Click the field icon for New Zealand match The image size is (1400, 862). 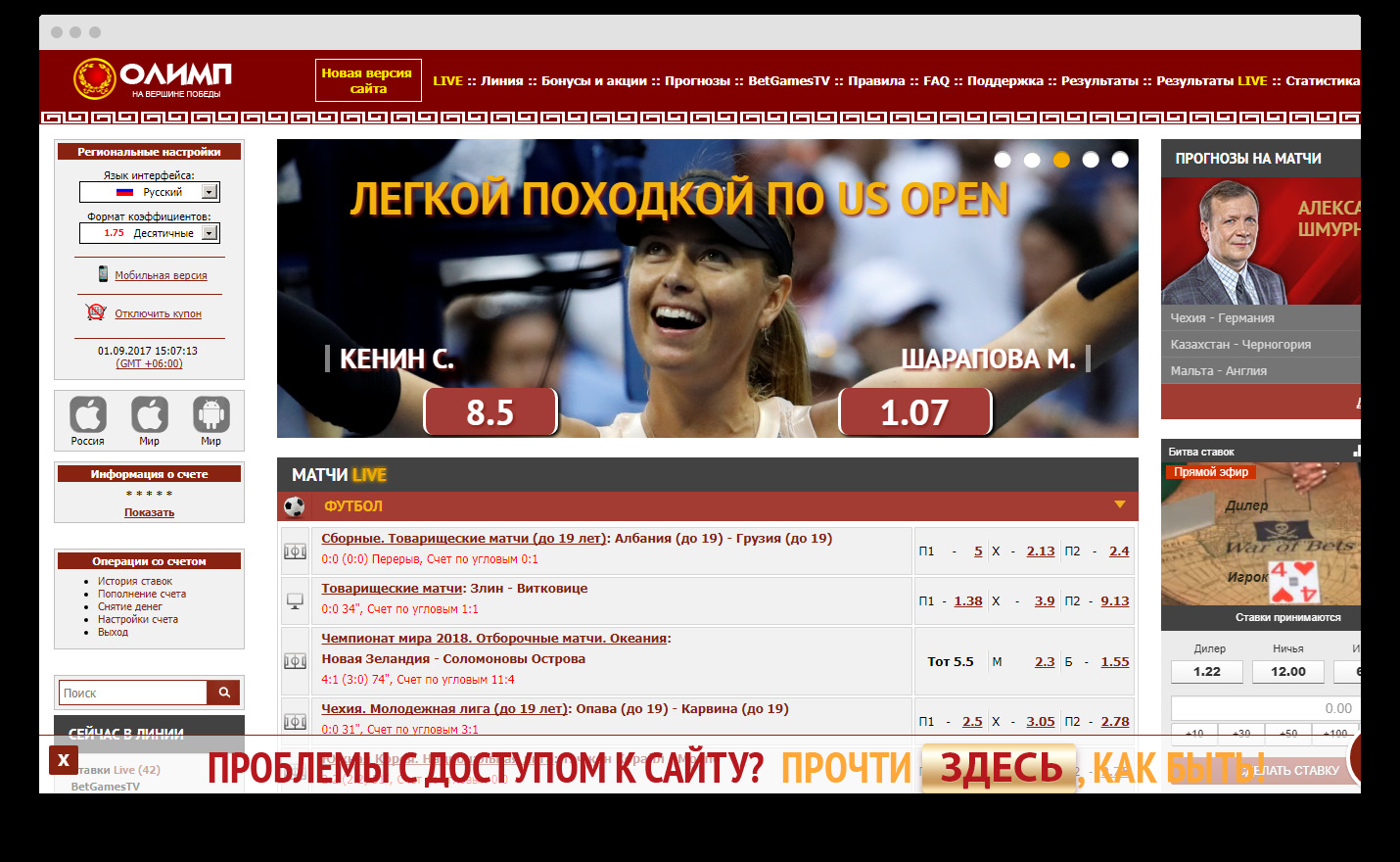coord(295,661)
